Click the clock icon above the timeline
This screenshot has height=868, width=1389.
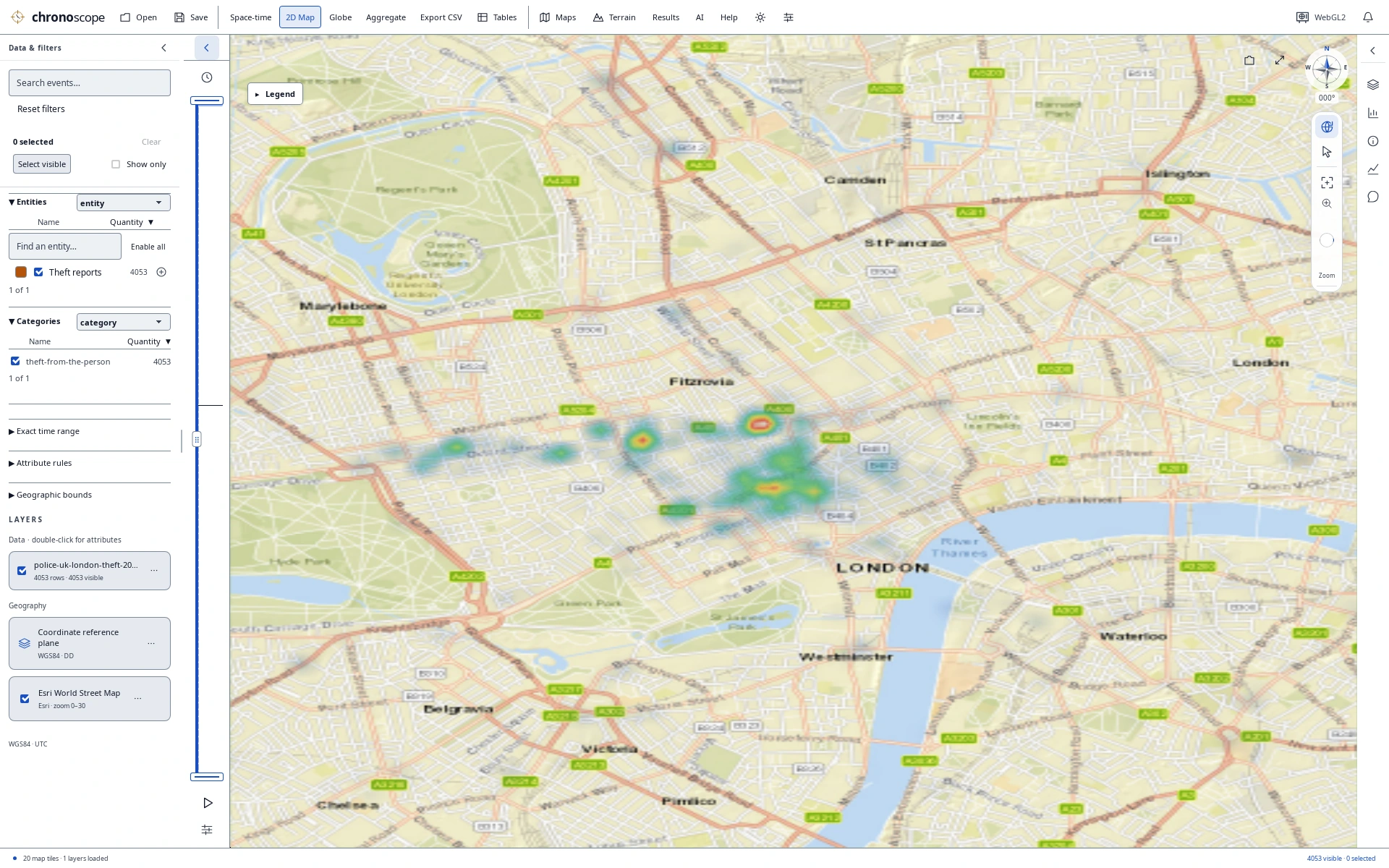pos(207,77)
